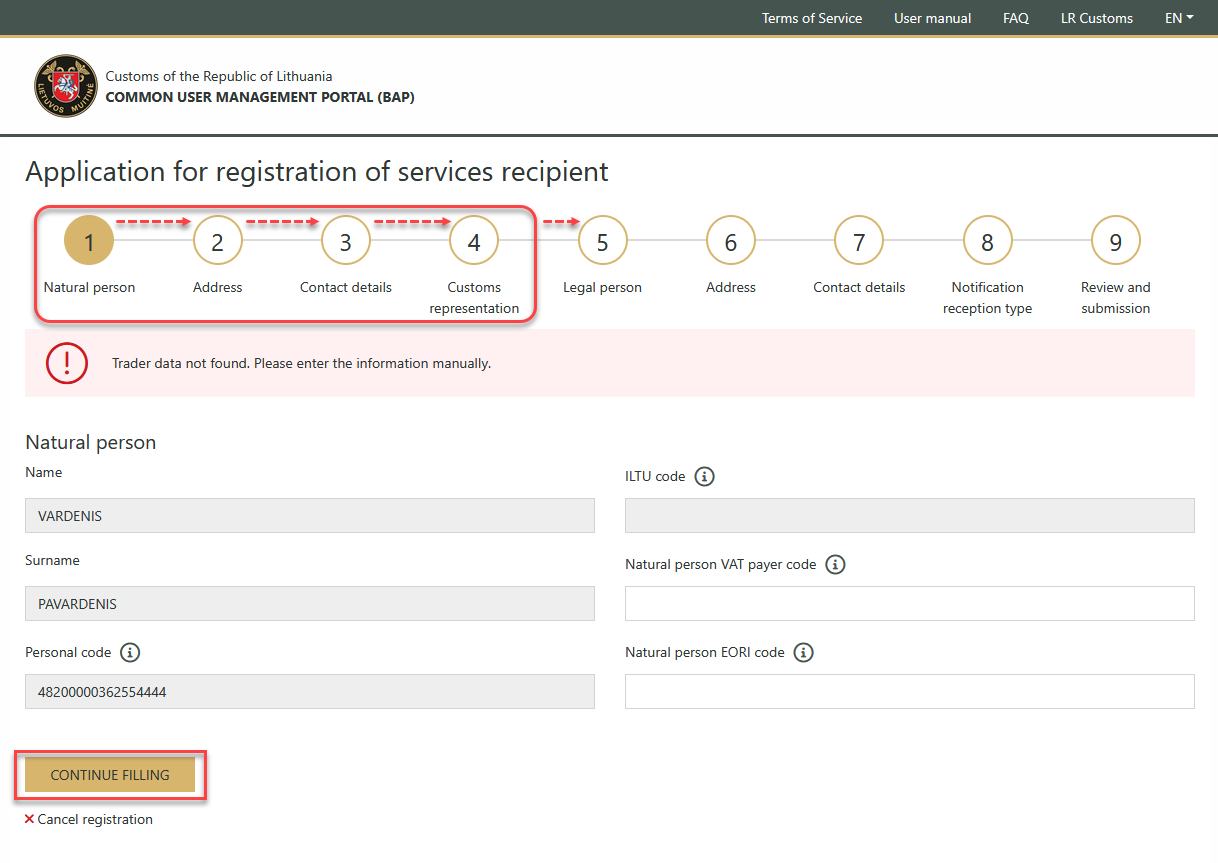Click the Personal code info icon
The image size is (1218, 863).
click(x=130, y=653)
